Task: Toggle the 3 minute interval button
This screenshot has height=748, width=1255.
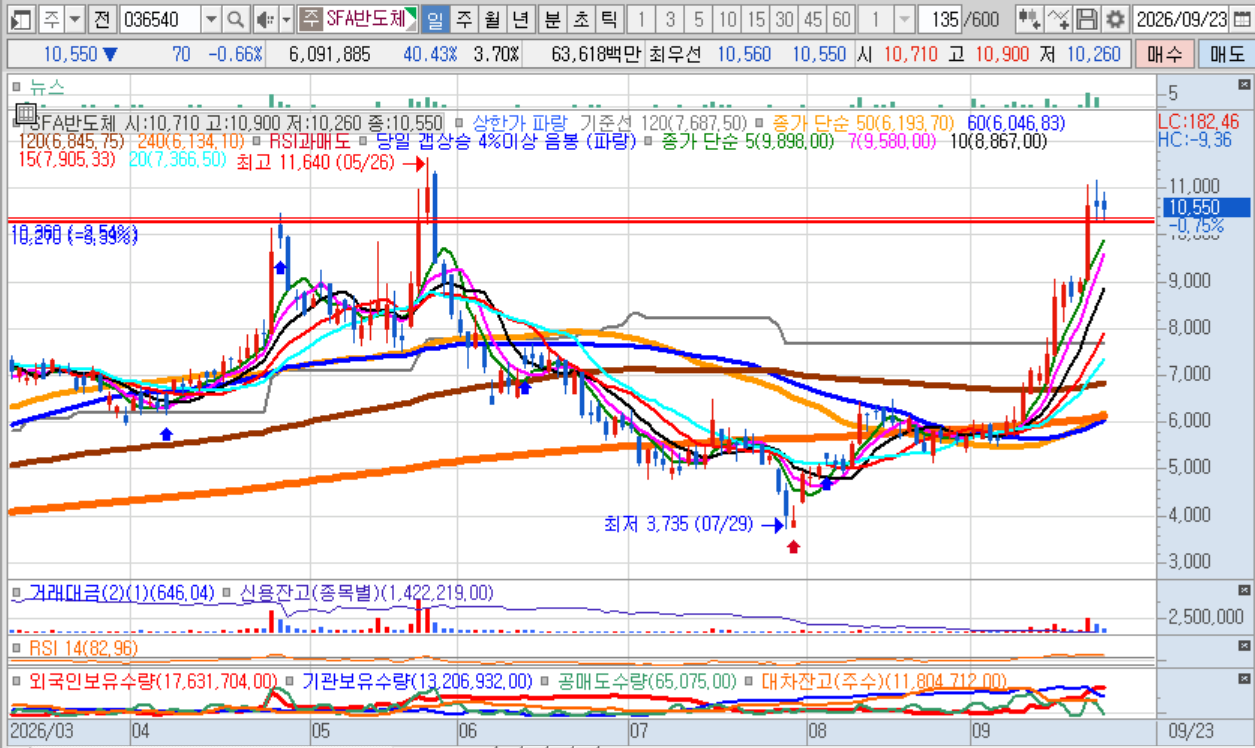Action: (669, 19)
